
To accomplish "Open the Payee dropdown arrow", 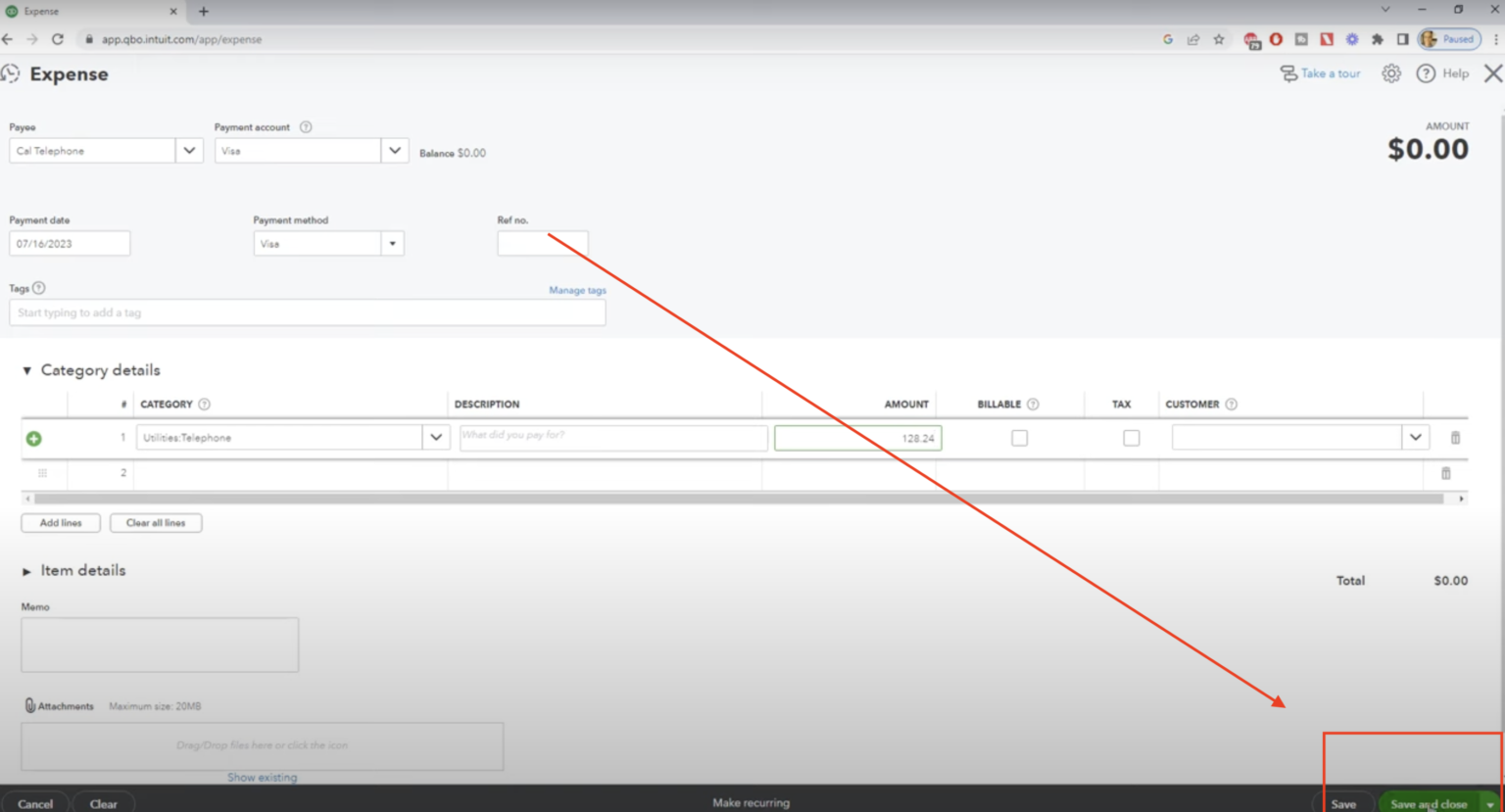I will click(188, 150).
